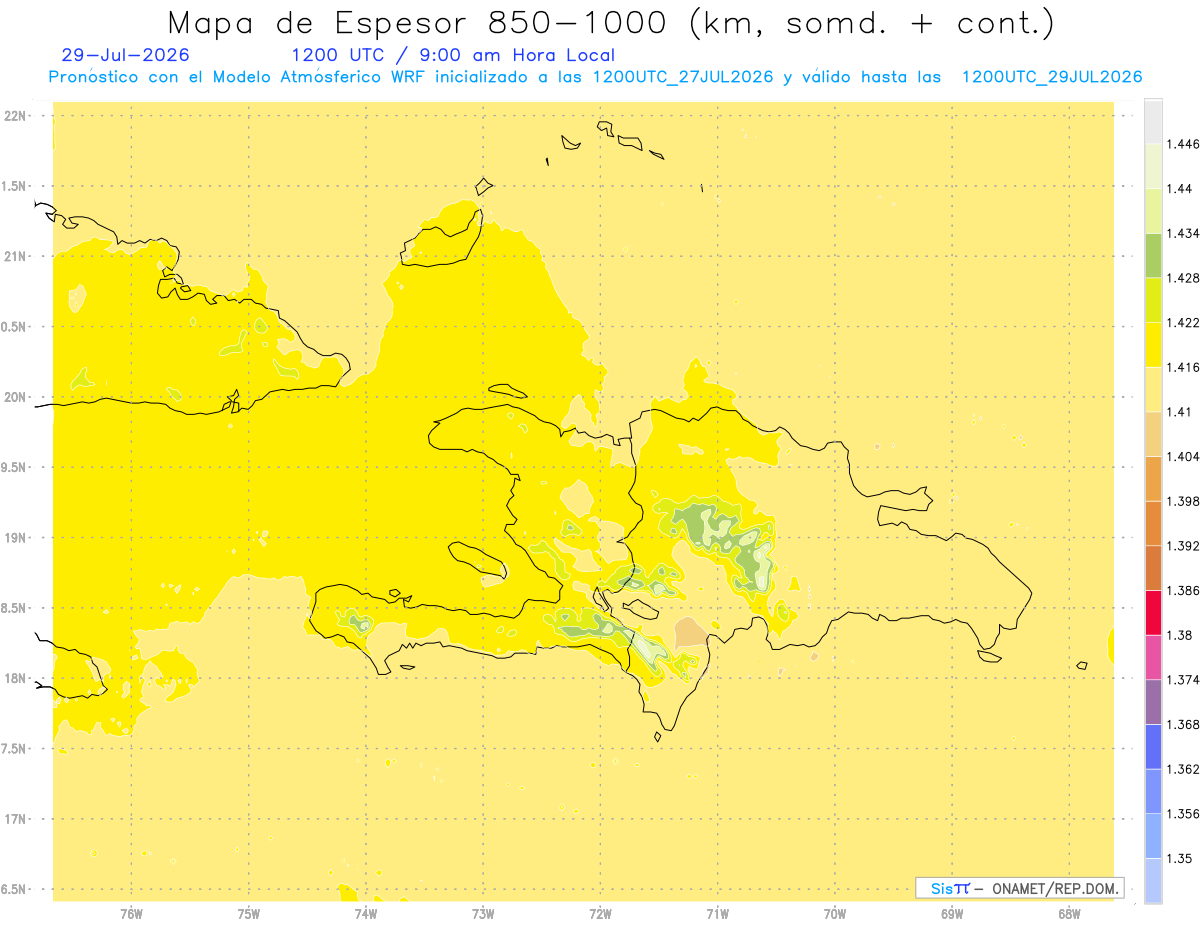
Task: Click the legend value '1.356'
Action: (x=1184, y=814)
